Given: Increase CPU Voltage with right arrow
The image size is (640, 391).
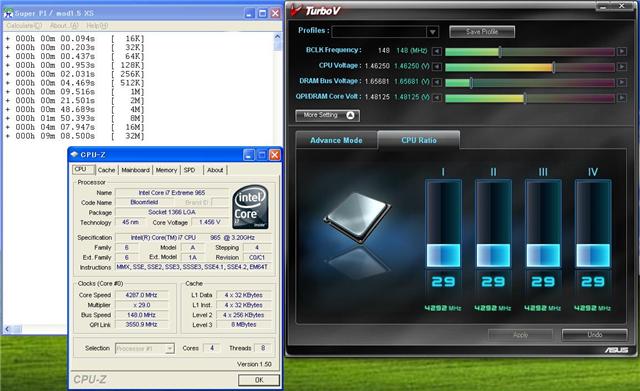Looking at the screenshot, I should click(622, 67).
